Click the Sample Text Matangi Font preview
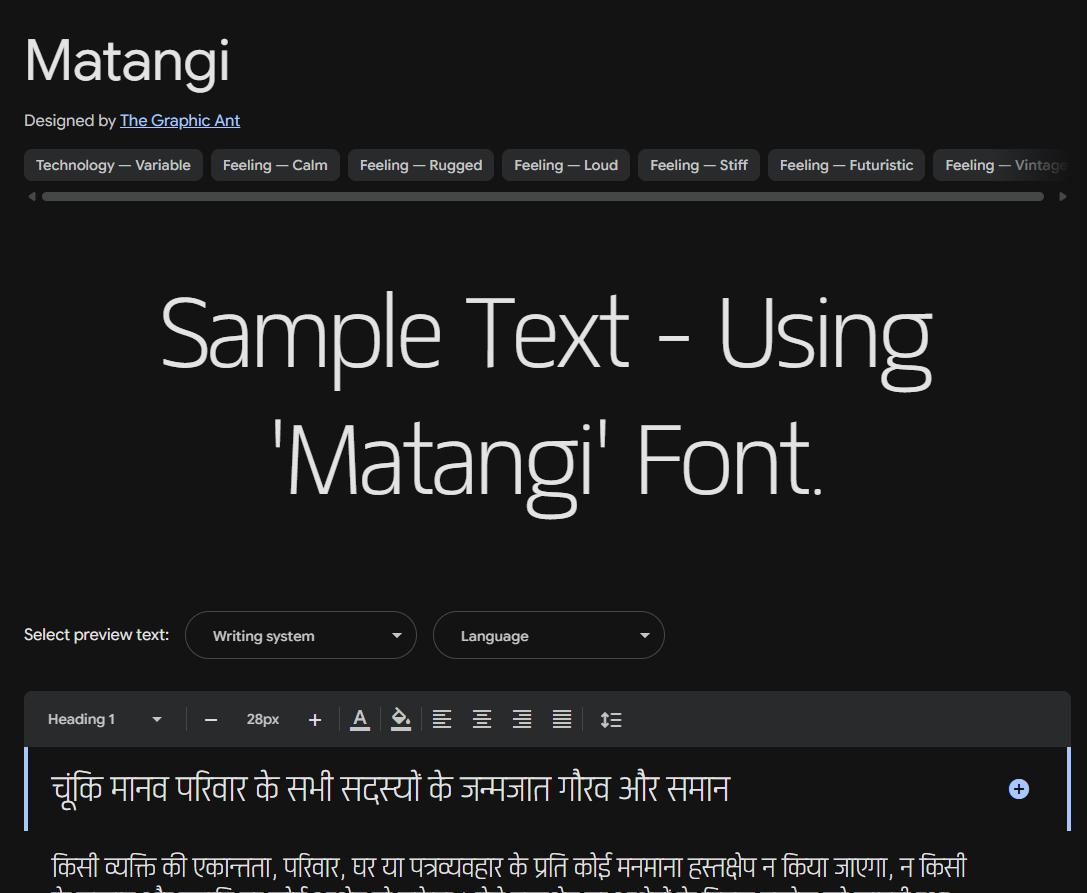Viewport: 1087px width, 893px height. [547, 404]
